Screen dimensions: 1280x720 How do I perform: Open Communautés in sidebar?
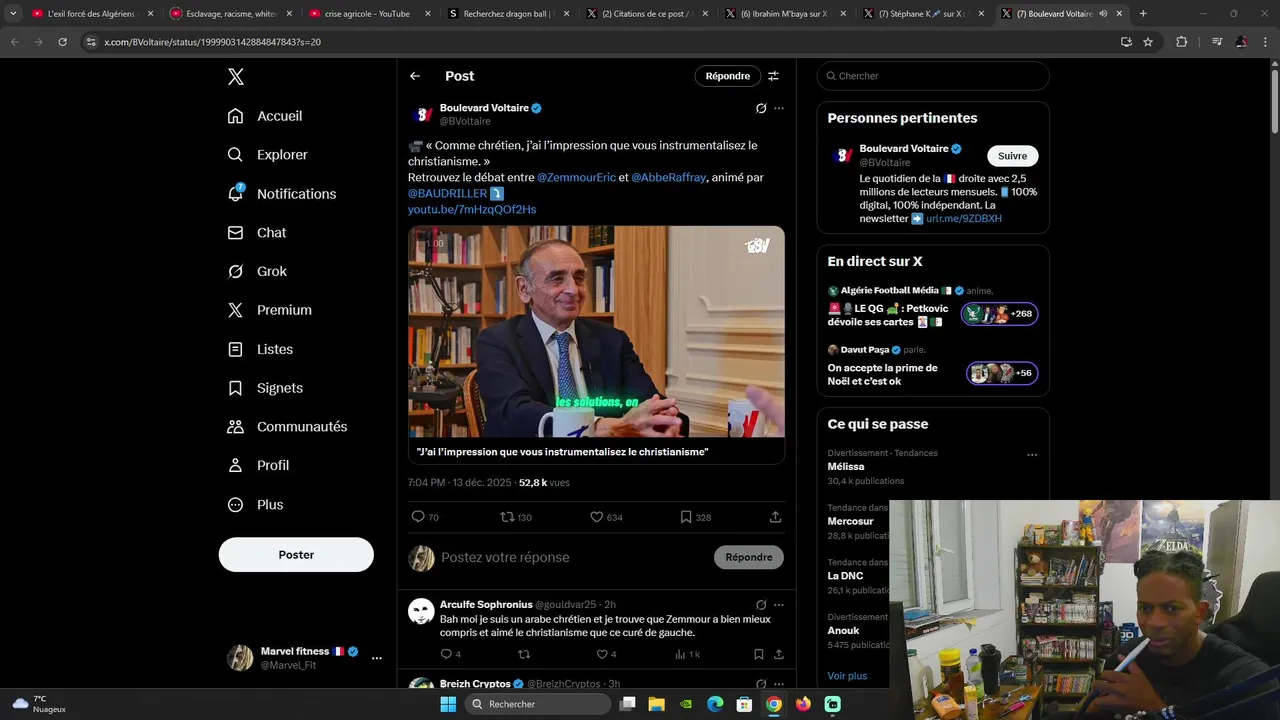pyautogui.click(x=287, y=427)
